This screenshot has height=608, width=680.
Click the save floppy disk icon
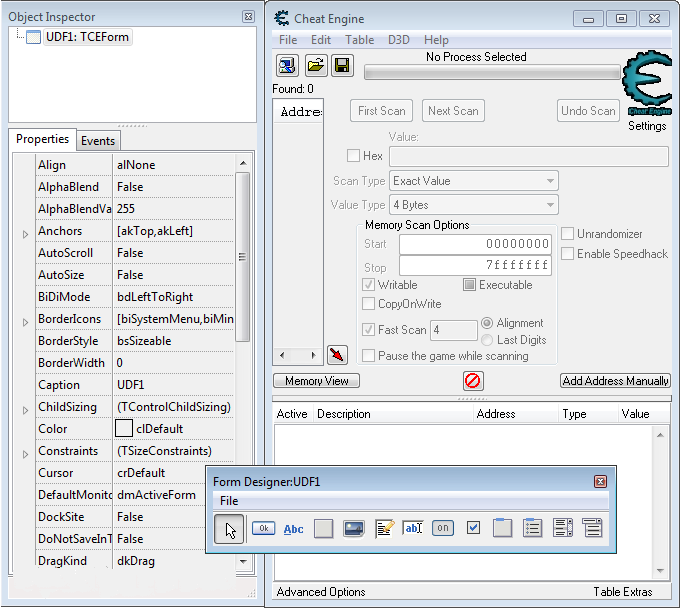[343, 66]
